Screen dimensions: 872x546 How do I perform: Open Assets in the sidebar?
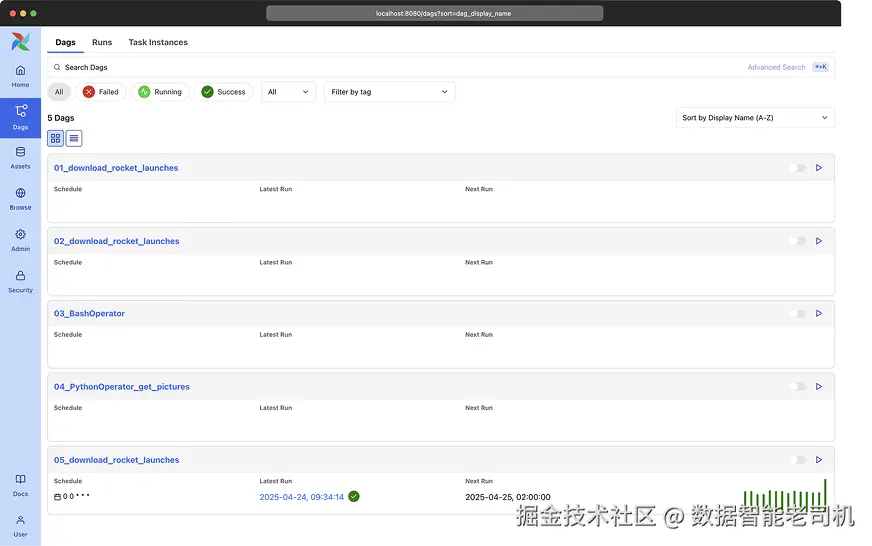[20, 158]
